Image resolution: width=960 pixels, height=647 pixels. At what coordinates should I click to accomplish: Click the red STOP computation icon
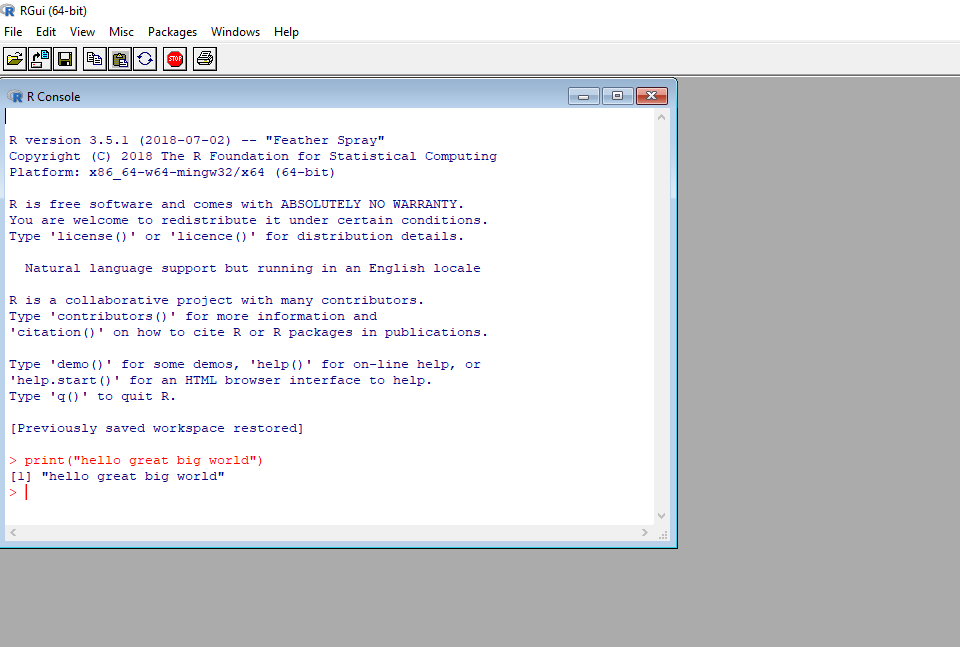175,59
